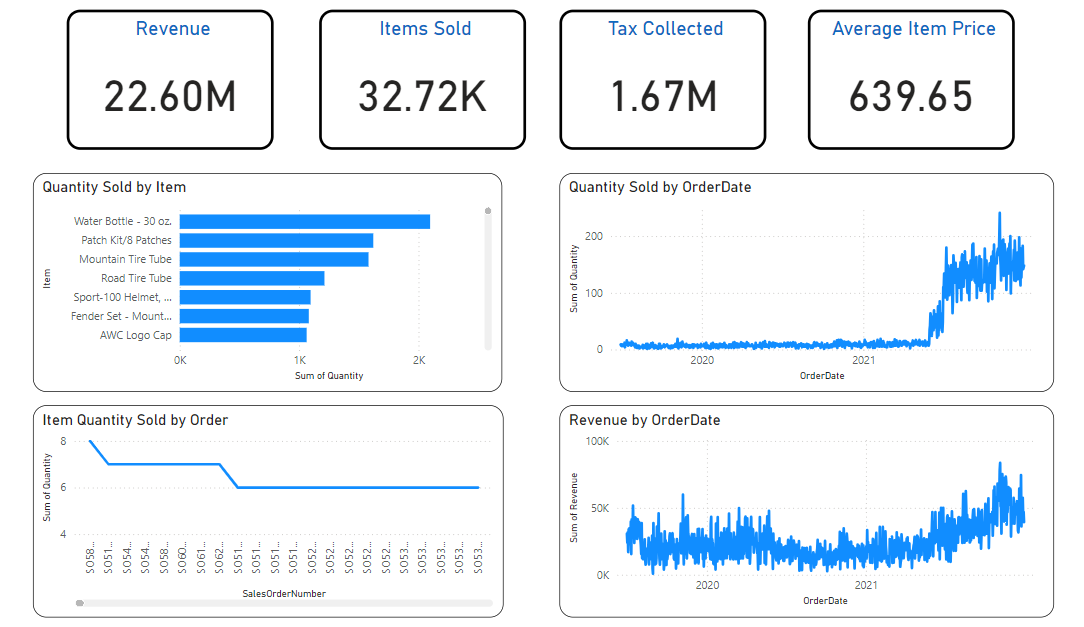Image resolution: width=1084 pixels, height=627 pixels.
Task: Click the Fender Set - Mountain bar
Action: pyautogui.click(x=242, y=316)
